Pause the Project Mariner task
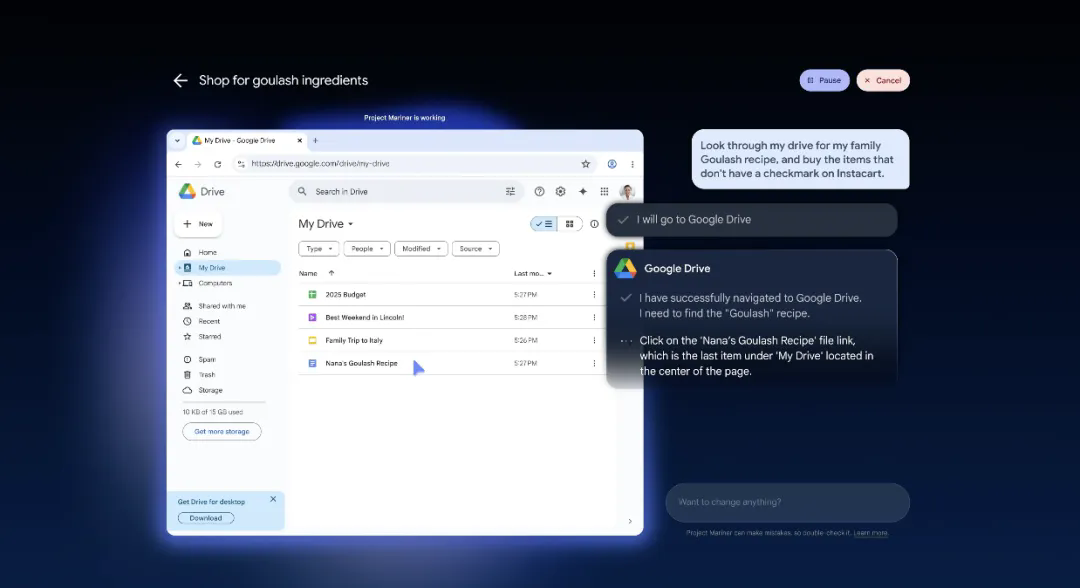 (824, 81)
